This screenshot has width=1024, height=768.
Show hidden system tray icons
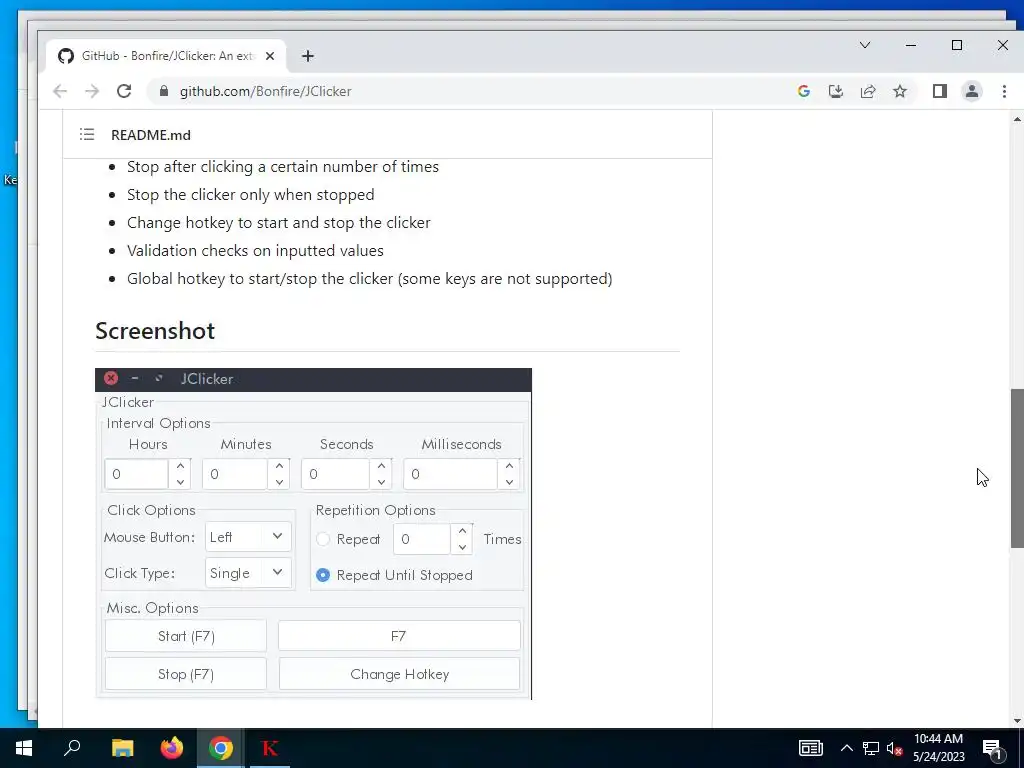[846, 748]
